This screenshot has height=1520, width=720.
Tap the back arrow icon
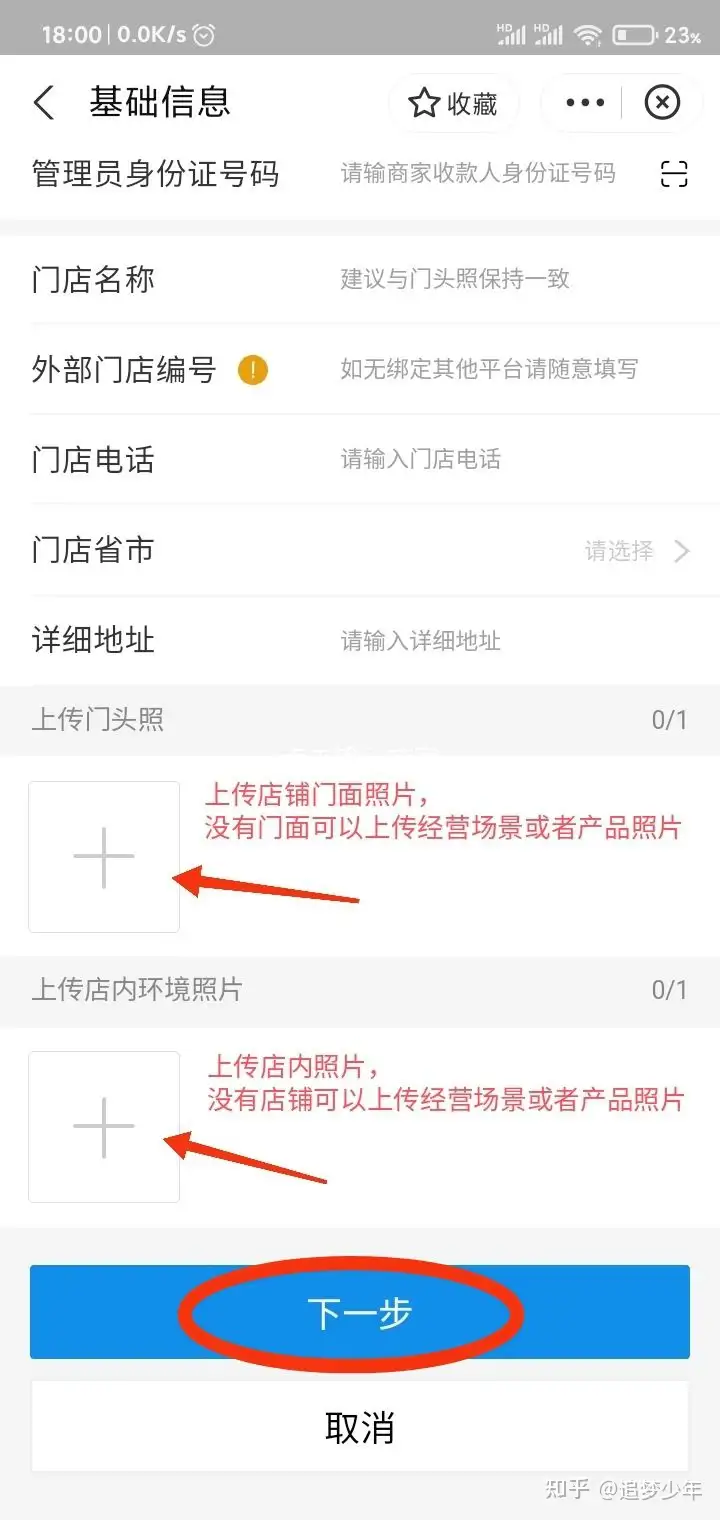(44, 103)
